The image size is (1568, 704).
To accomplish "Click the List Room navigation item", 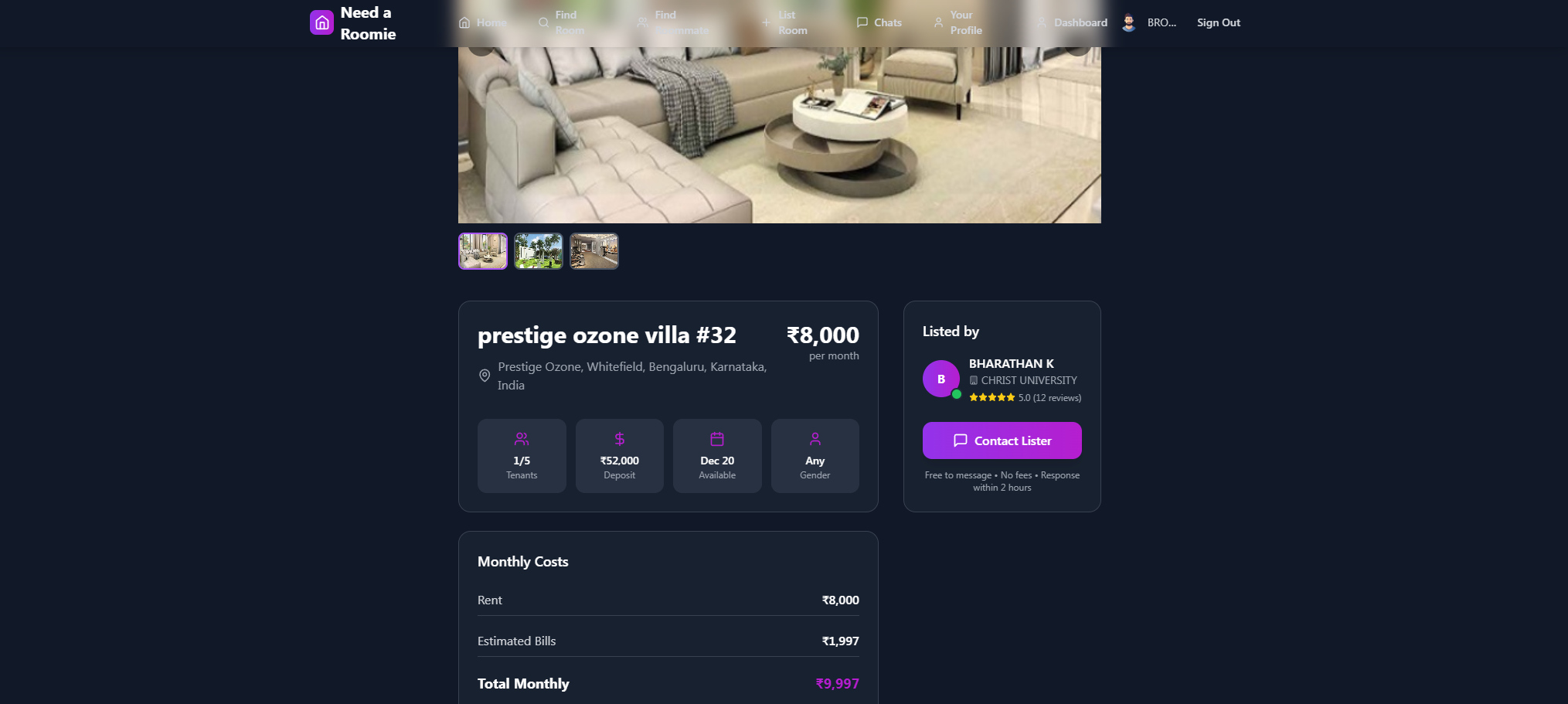I will (784, 22).
